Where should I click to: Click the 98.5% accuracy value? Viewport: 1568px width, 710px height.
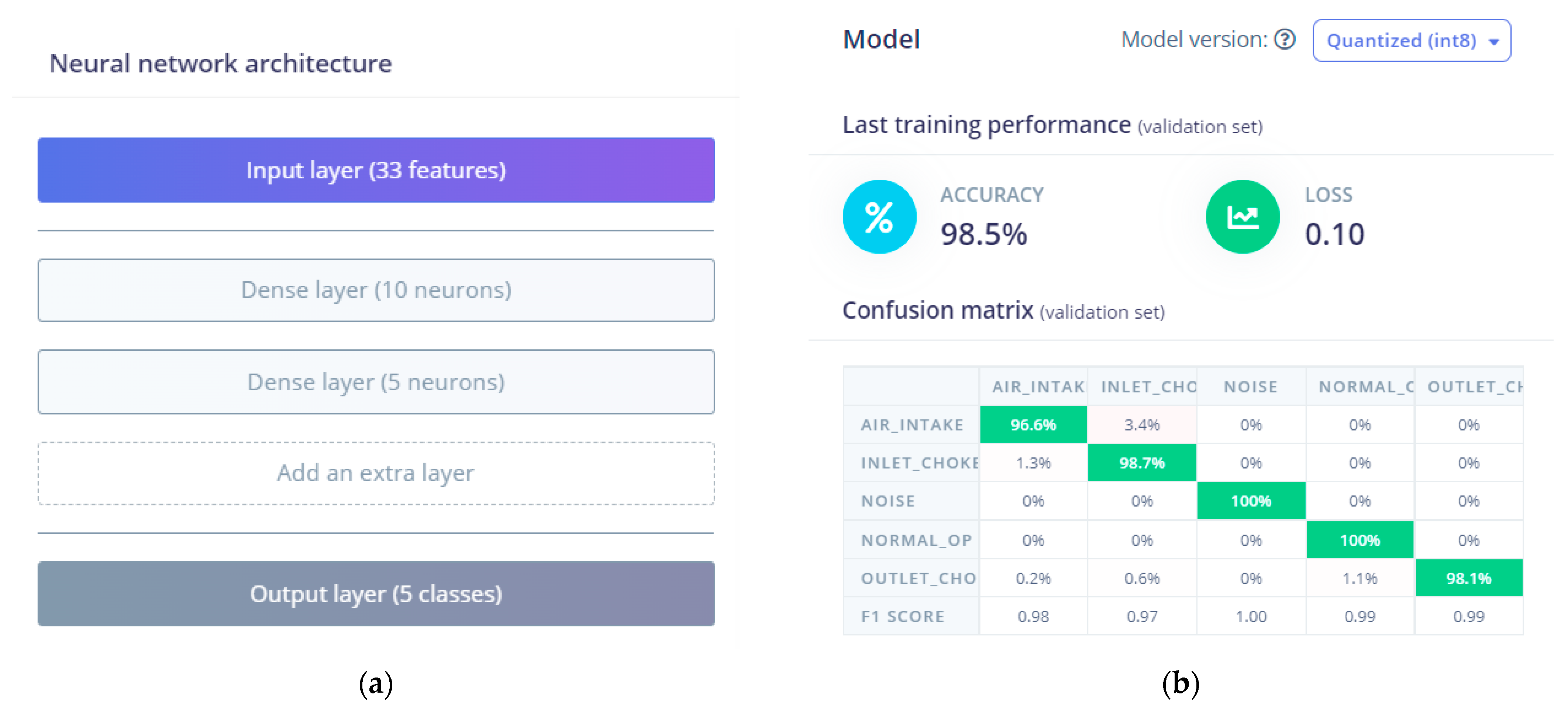point(984,234)
